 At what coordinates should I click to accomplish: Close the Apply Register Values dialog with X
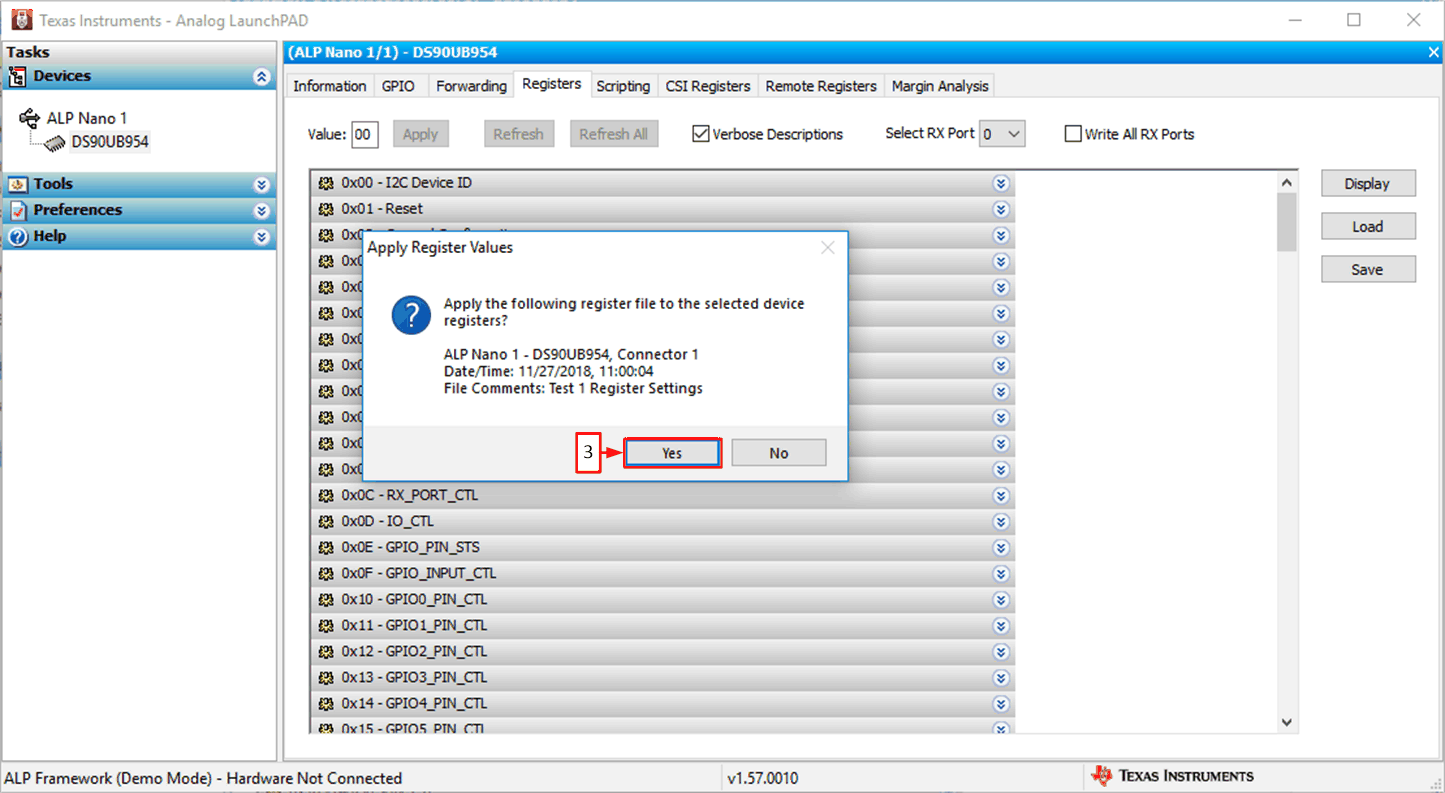(x=828, y=247)
